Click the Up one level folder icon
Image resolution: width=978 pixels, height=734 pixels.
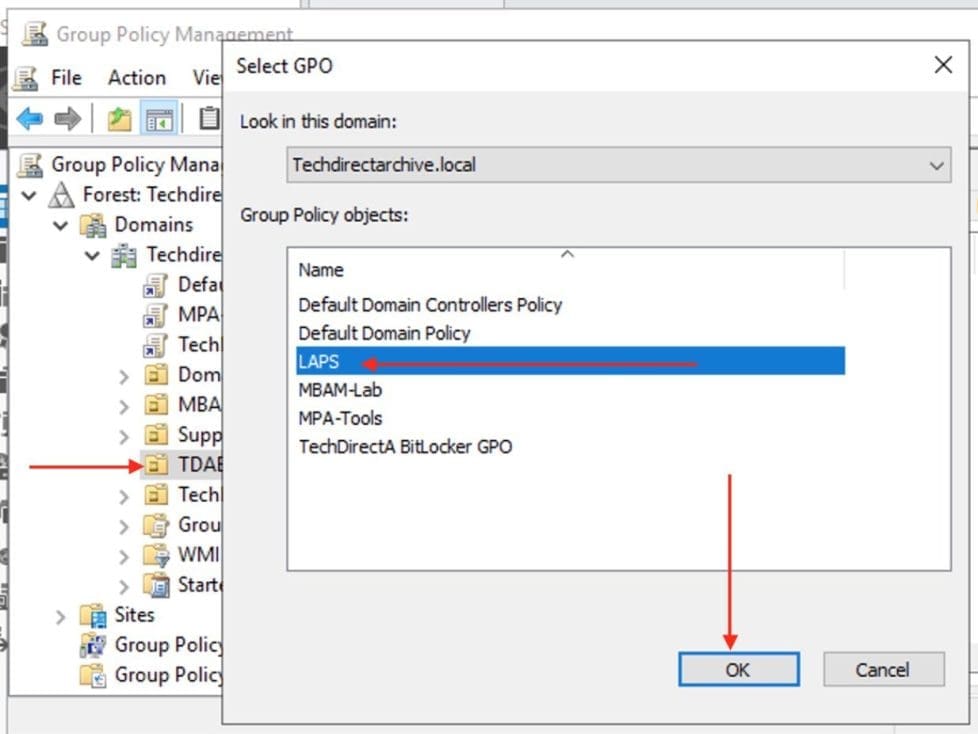click(119, 119)
